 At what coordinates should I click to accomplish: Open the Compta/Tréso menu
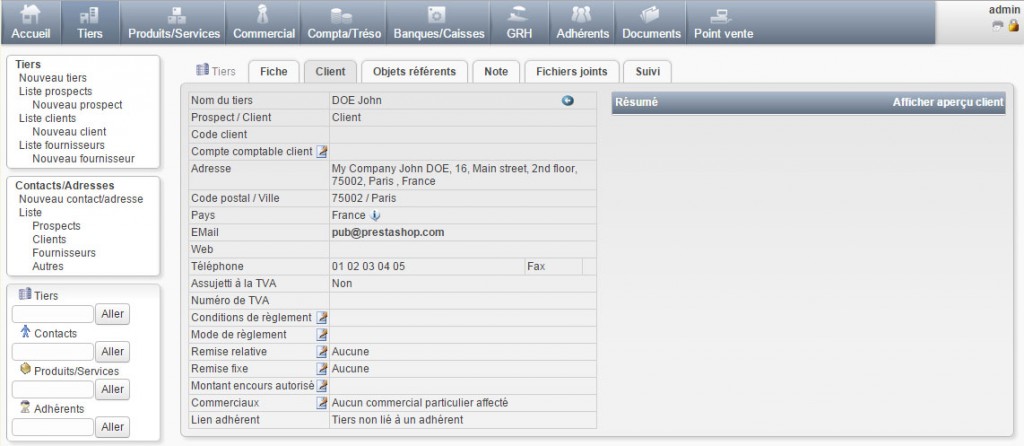343,23
